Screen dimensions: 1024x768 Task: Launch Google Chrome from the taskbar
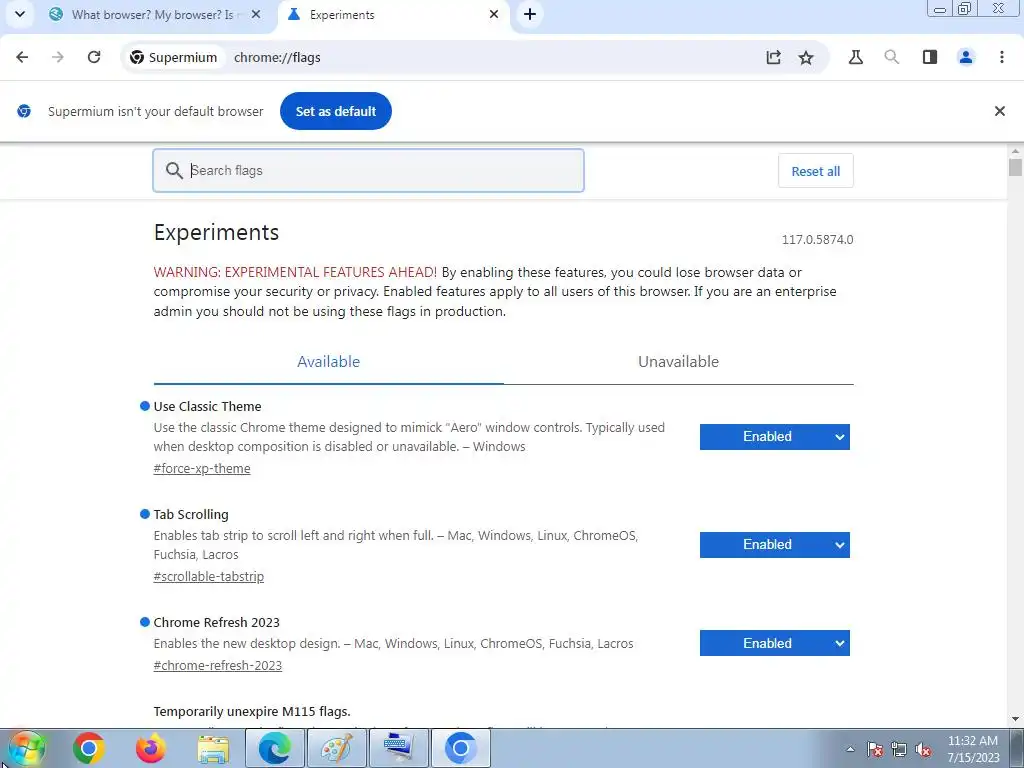coord(89,748)
